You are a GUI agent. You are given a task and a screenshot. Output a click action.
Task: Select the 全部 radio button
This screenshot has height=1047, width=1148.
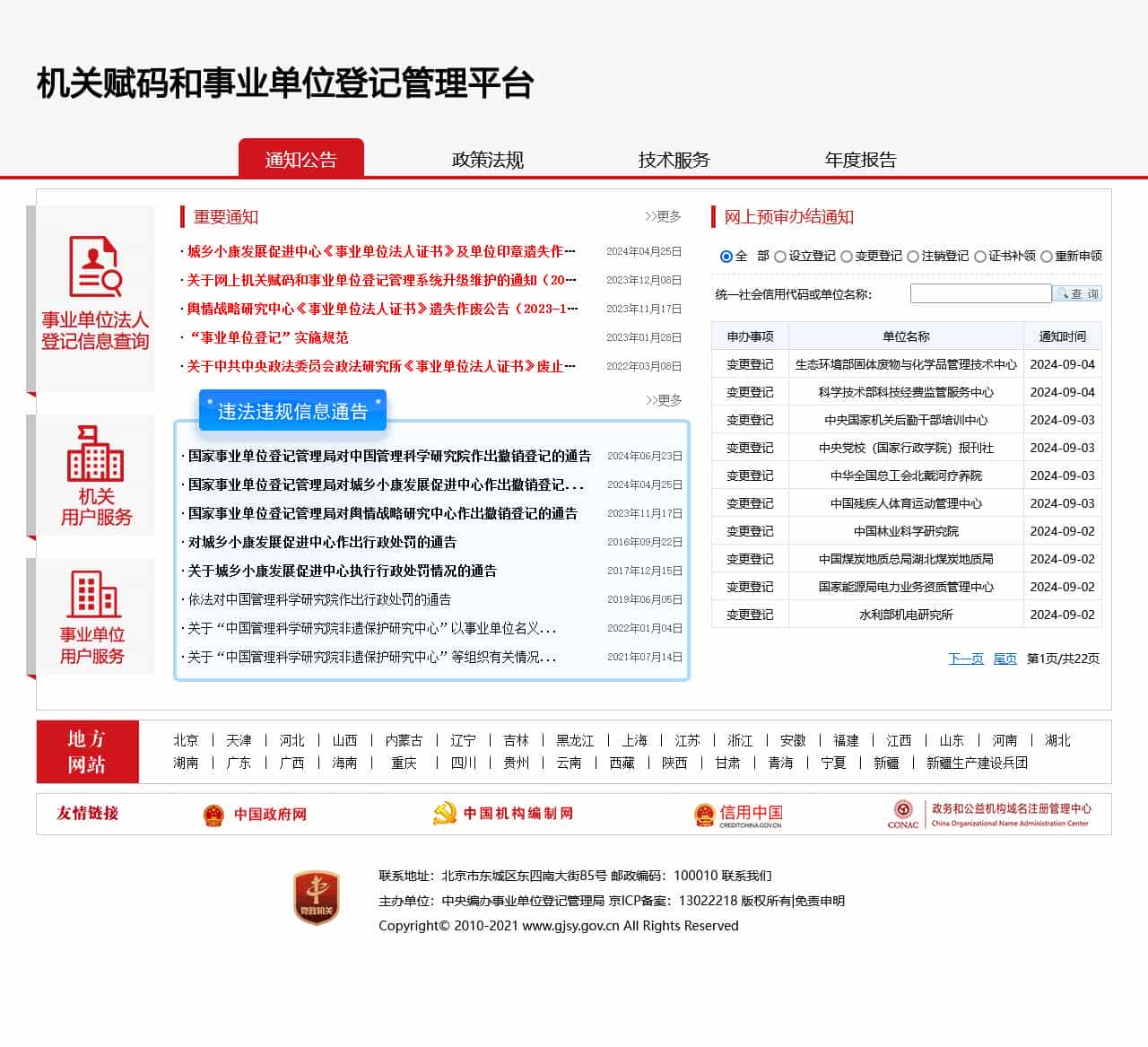[x=726, y=257]
